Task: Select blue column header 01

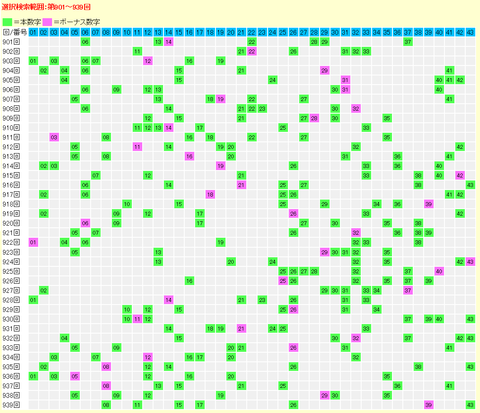Action: (x=33, y=32)
